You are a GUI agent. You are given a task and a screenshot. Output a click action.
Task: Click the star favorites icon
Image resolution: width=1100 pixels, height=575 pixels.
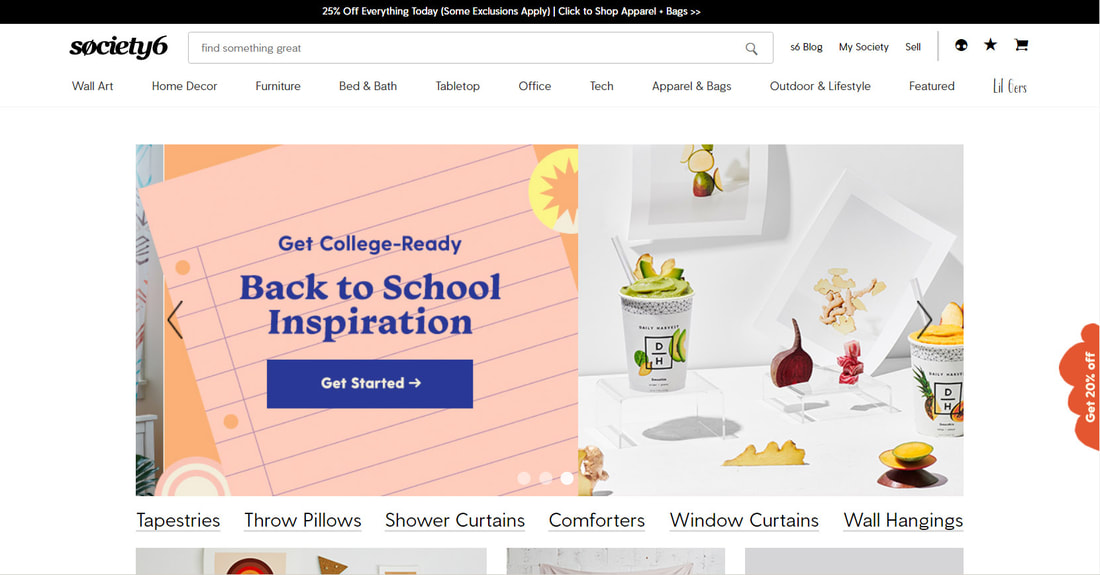pos(990,45)
